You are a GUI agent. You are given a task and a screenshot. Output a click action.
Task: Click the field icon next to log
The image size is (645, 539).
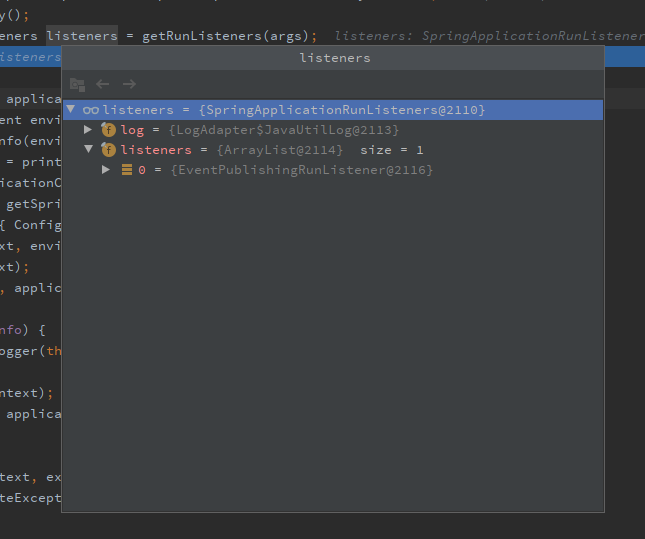[x=108, y=130]
